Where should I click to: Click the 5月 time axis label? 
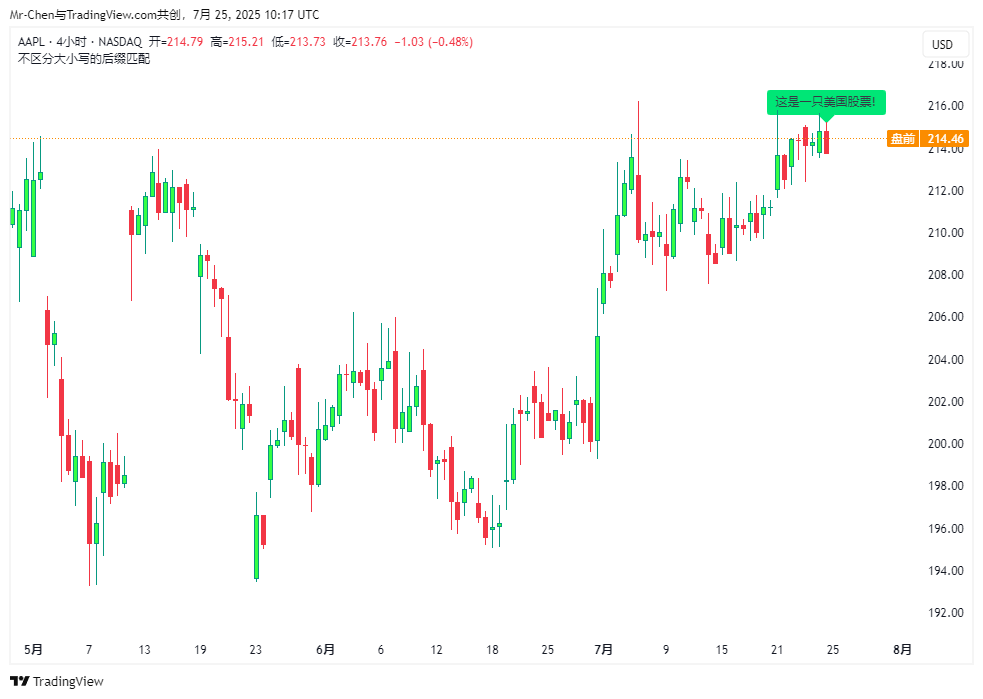click(x=33, y=649)
